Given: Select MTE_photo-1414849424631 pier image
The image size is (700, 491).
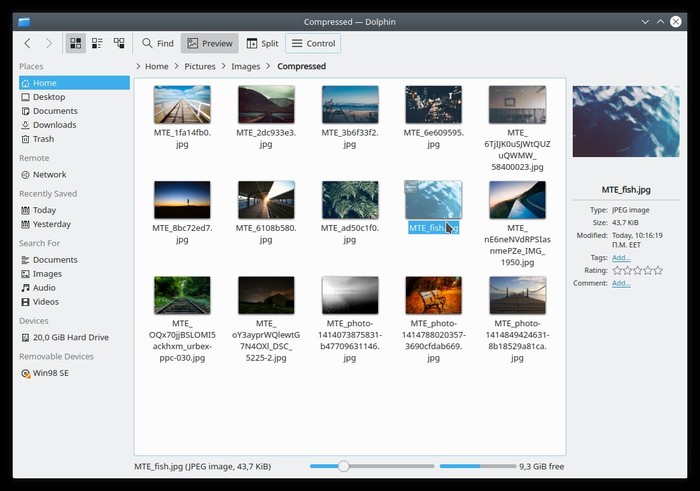Looking at the screenshot, I should [517, 295].
